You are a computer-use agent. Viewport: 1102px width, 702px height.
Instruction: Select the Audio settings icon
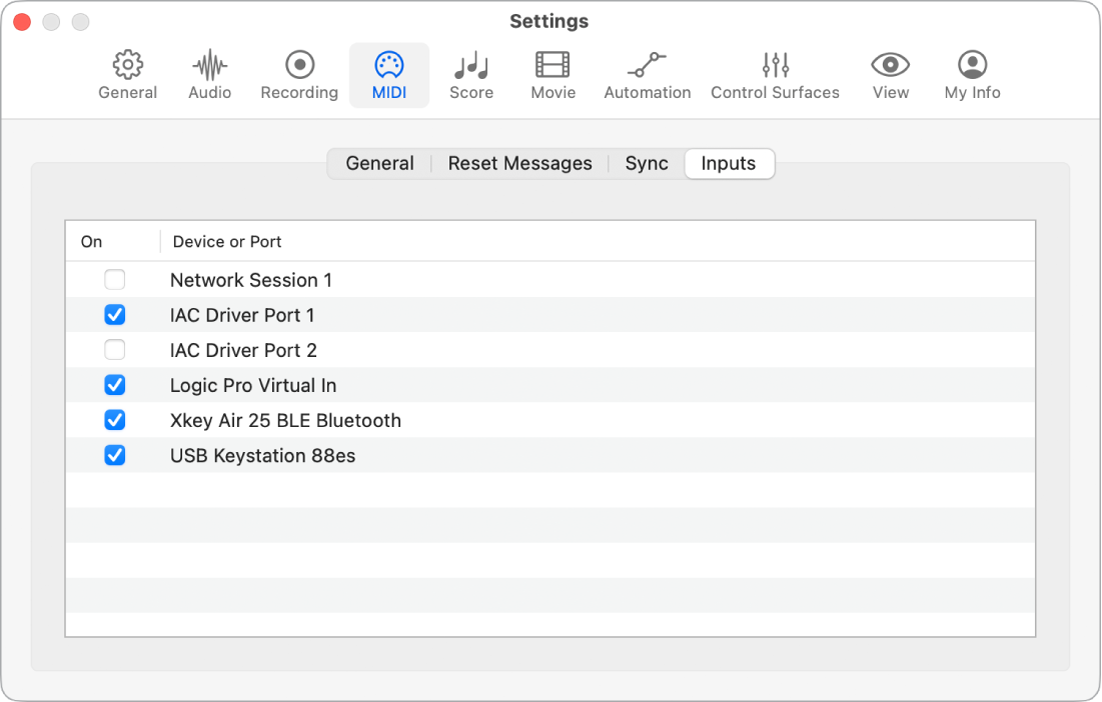click(209, 74)
